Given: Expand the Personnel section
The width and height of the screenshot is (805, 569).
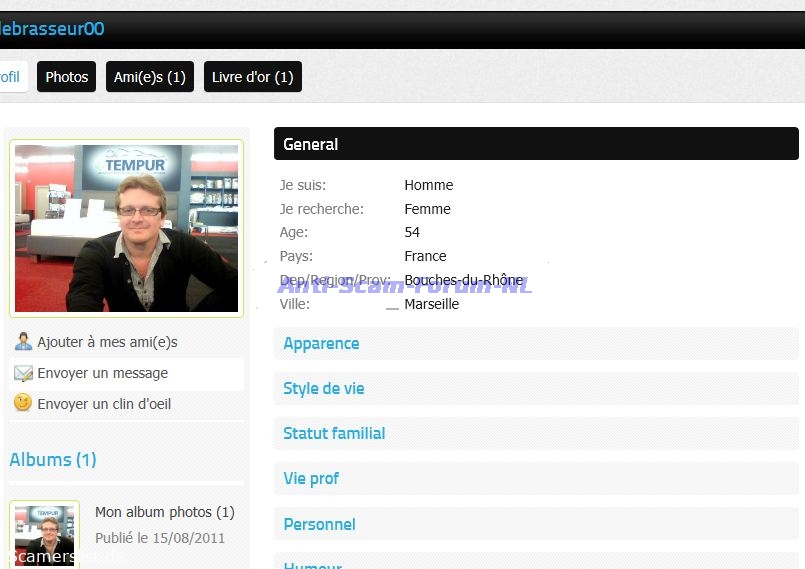Looking at the screenshot, I should click(x=319, y=524).
